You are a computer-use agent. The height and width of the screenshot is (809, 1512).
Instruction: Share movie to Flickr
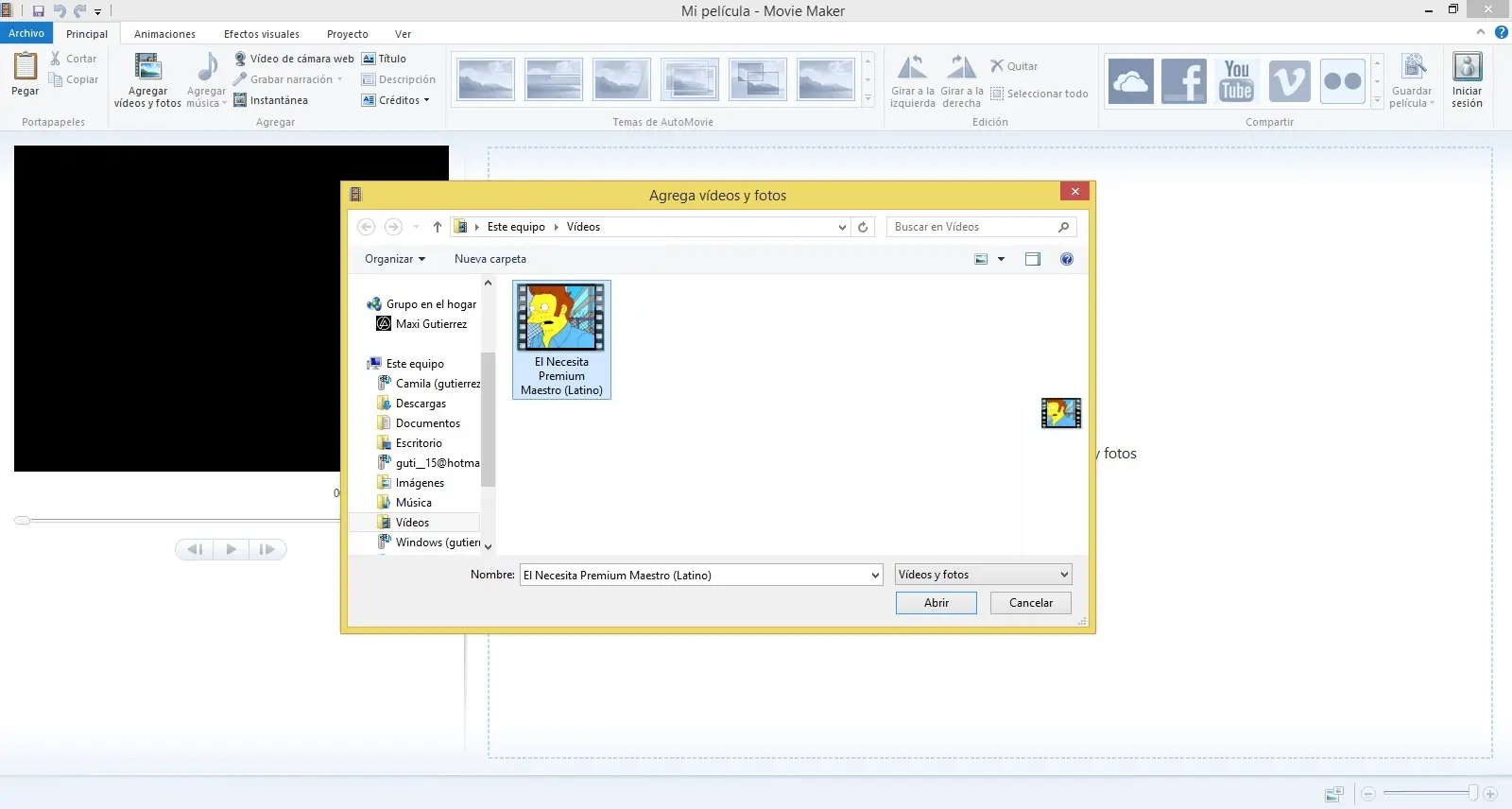click(x=1342, y=80)
